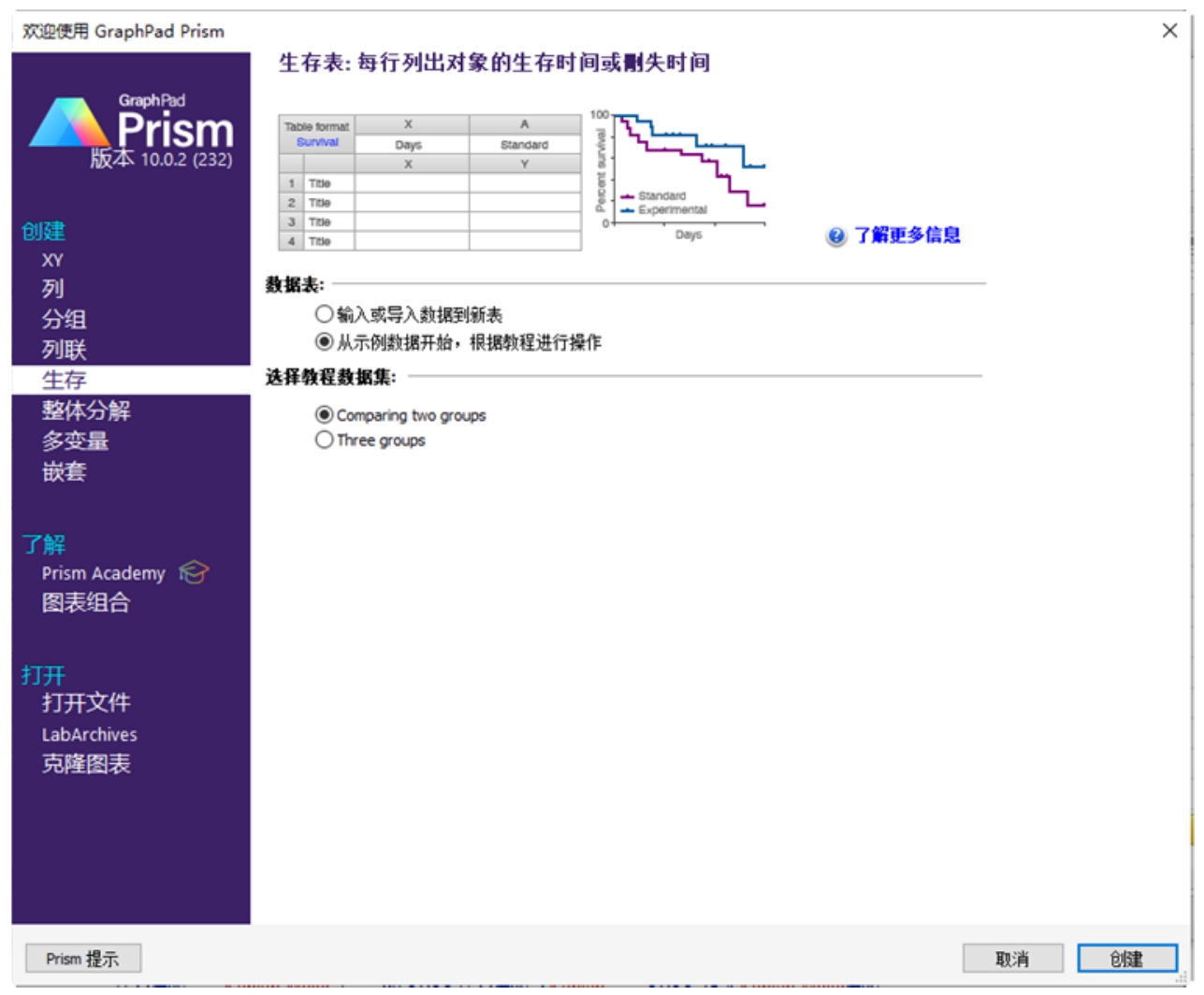This screenshot has width=1204, height=995.
Task: Select 生存 table type in sidebar
Action: pyautogui.click(x=131, y=380)
